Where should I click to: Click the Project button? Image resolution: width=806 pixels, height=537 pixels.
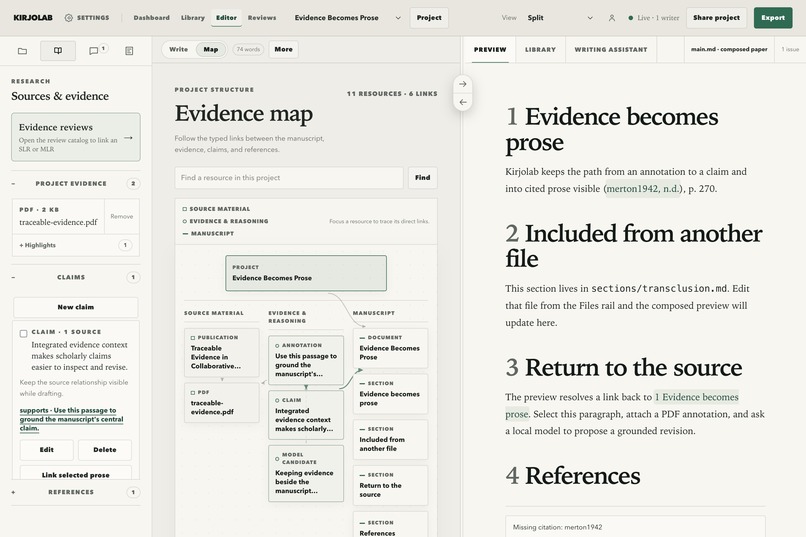tap(429, 18)
